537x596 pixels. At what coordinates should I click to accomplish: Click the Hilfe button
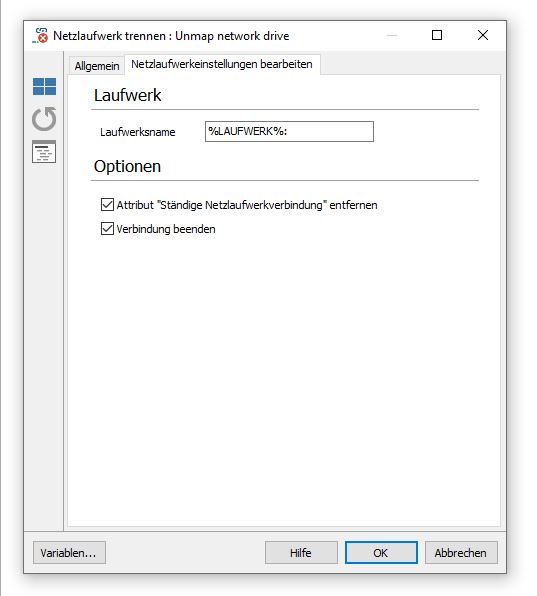301,553
